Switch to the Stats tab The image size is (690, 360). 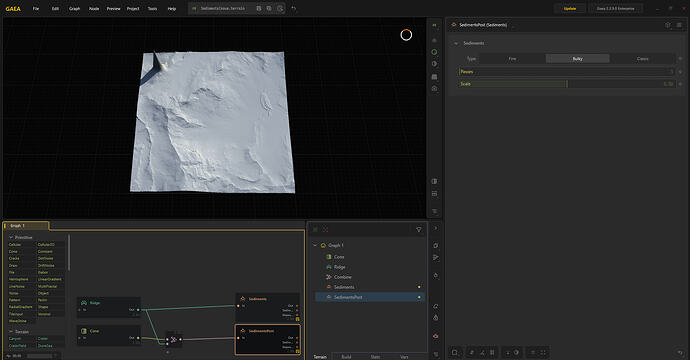coord(375,356)
